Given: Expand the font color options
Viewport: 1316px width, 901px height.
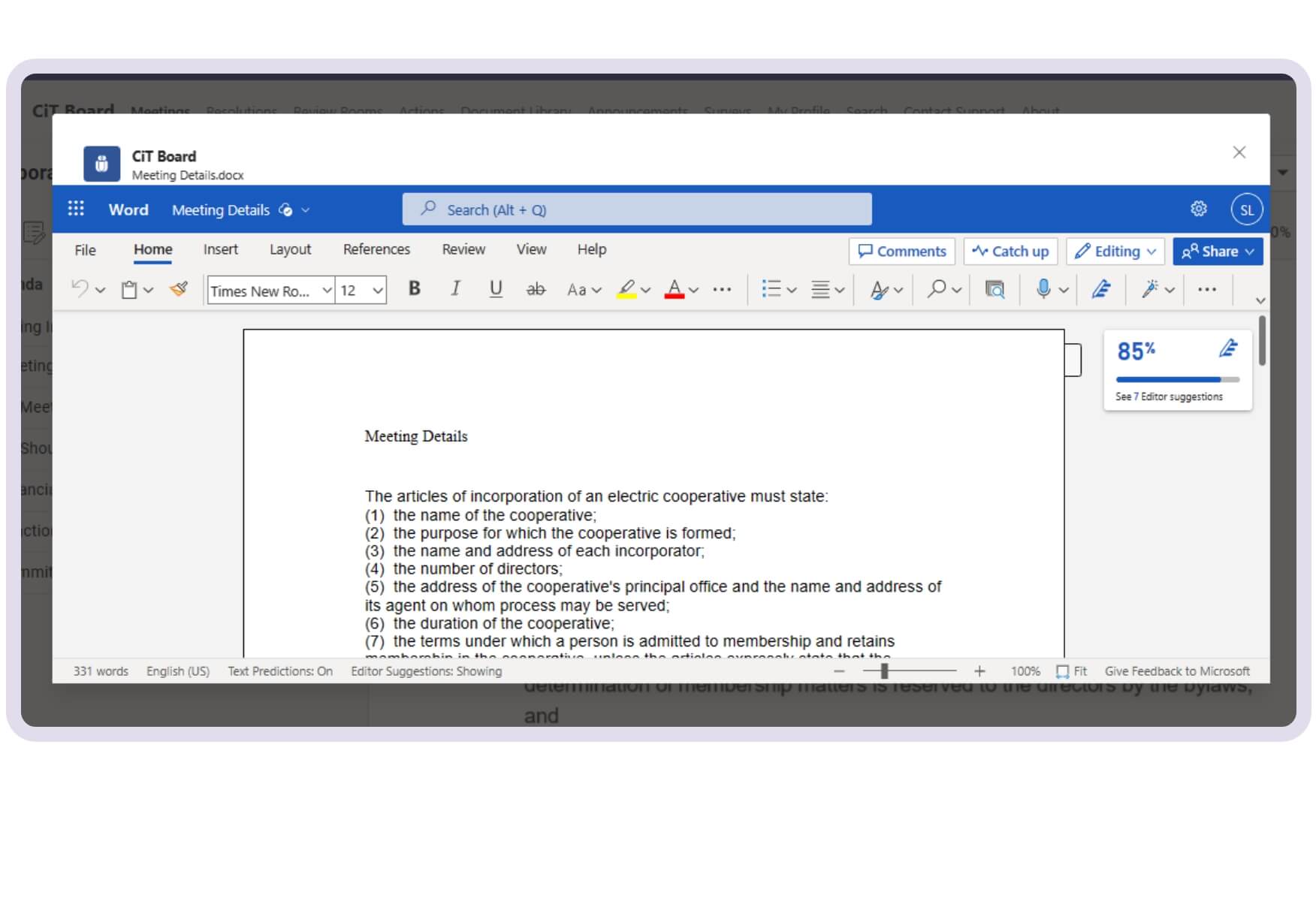Looking at the screenshot, I should click(693, 289).
